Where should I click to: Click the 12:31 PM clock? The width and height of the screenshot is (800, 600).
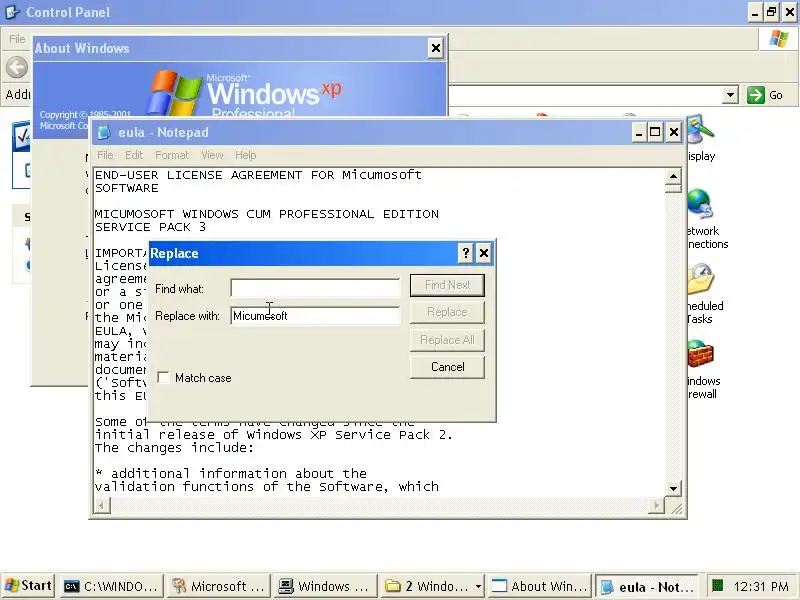761,587
